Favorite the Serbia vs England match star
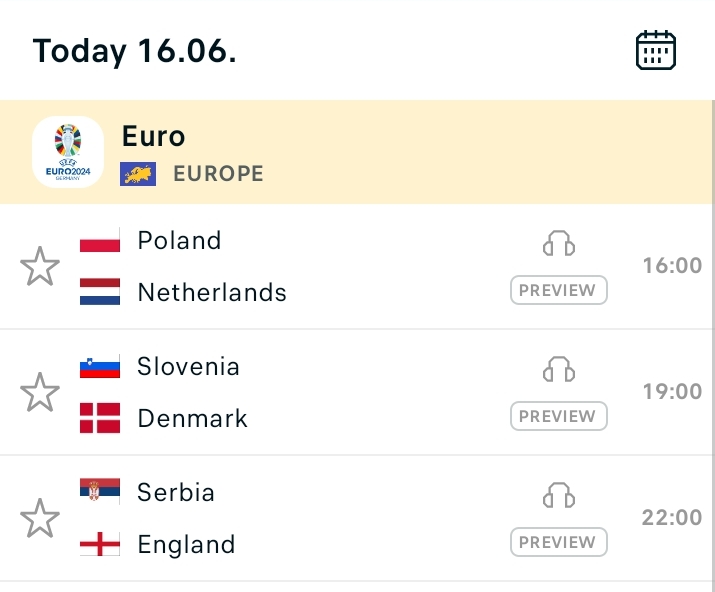Screen dimensions: 715x592 click(40, 518)
